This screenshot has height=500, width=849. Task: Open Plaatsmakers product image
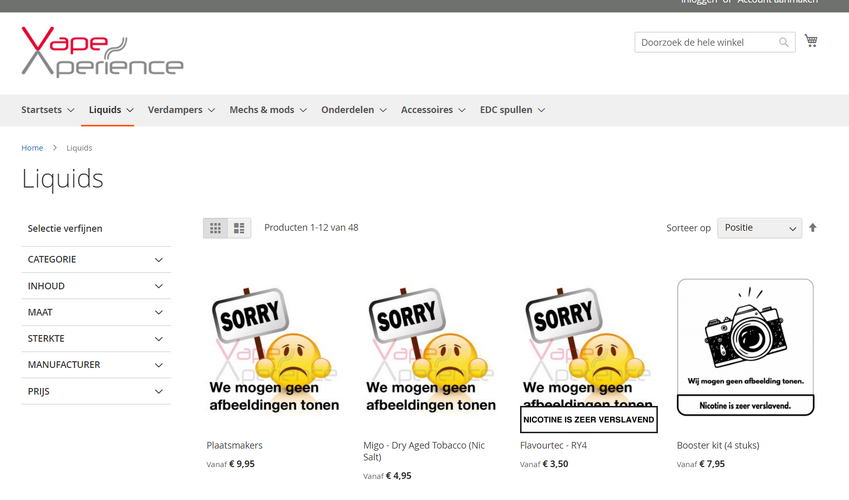(x=274, y=350)
